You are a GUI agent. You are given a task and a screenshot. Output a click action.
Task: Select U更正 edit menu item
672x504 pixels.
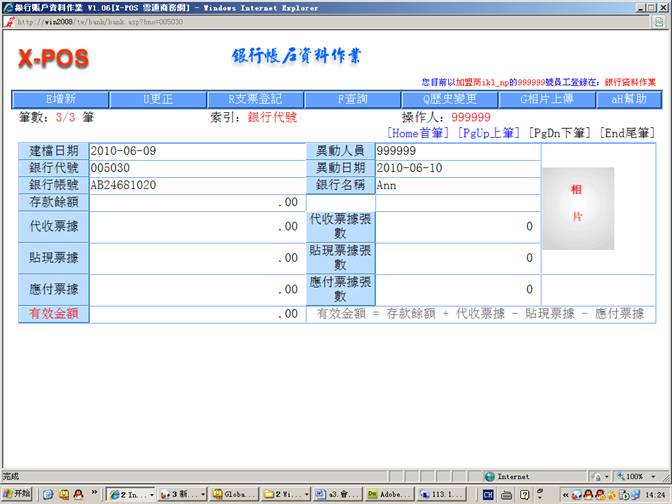(x=158, y=100)
